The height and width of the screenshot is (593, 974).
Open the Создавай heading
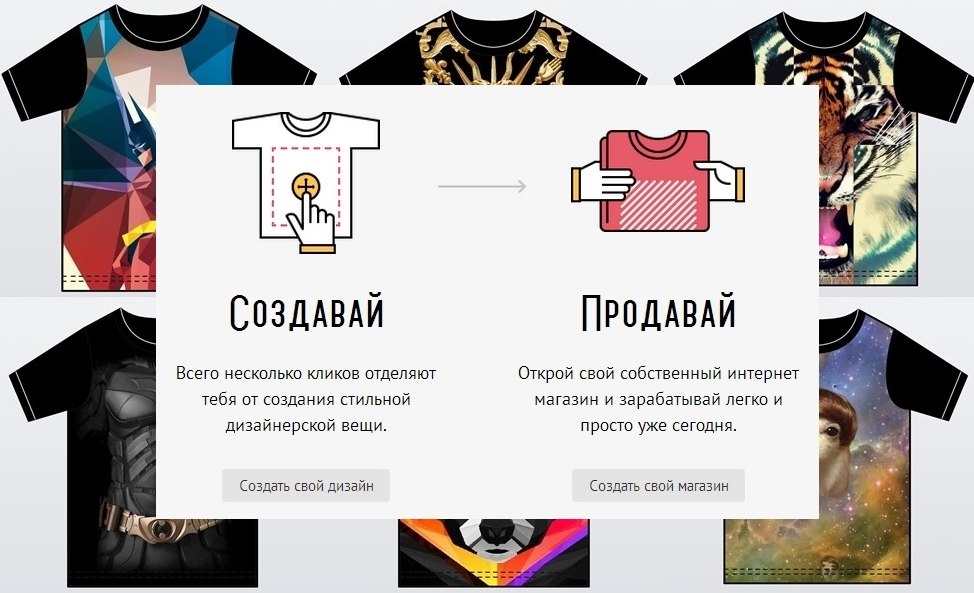click(x=306, y=312)
